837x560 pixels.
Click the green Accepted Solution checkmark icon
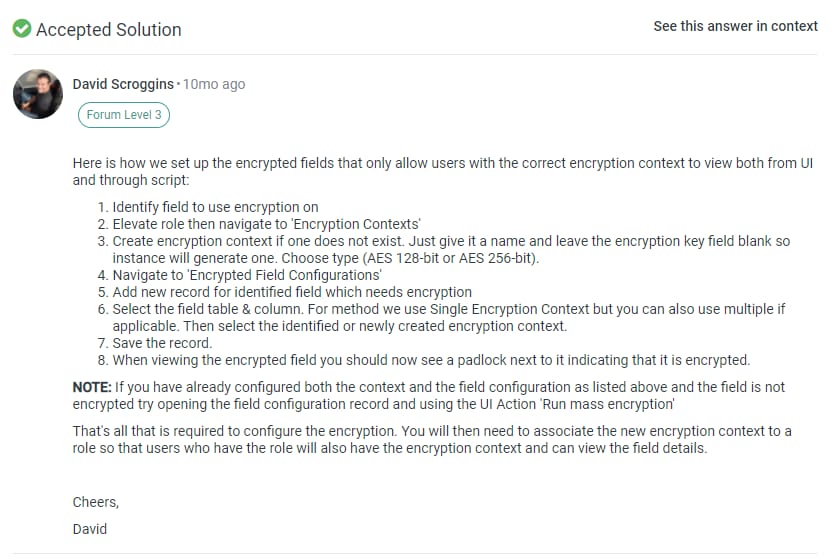point(22,28)
